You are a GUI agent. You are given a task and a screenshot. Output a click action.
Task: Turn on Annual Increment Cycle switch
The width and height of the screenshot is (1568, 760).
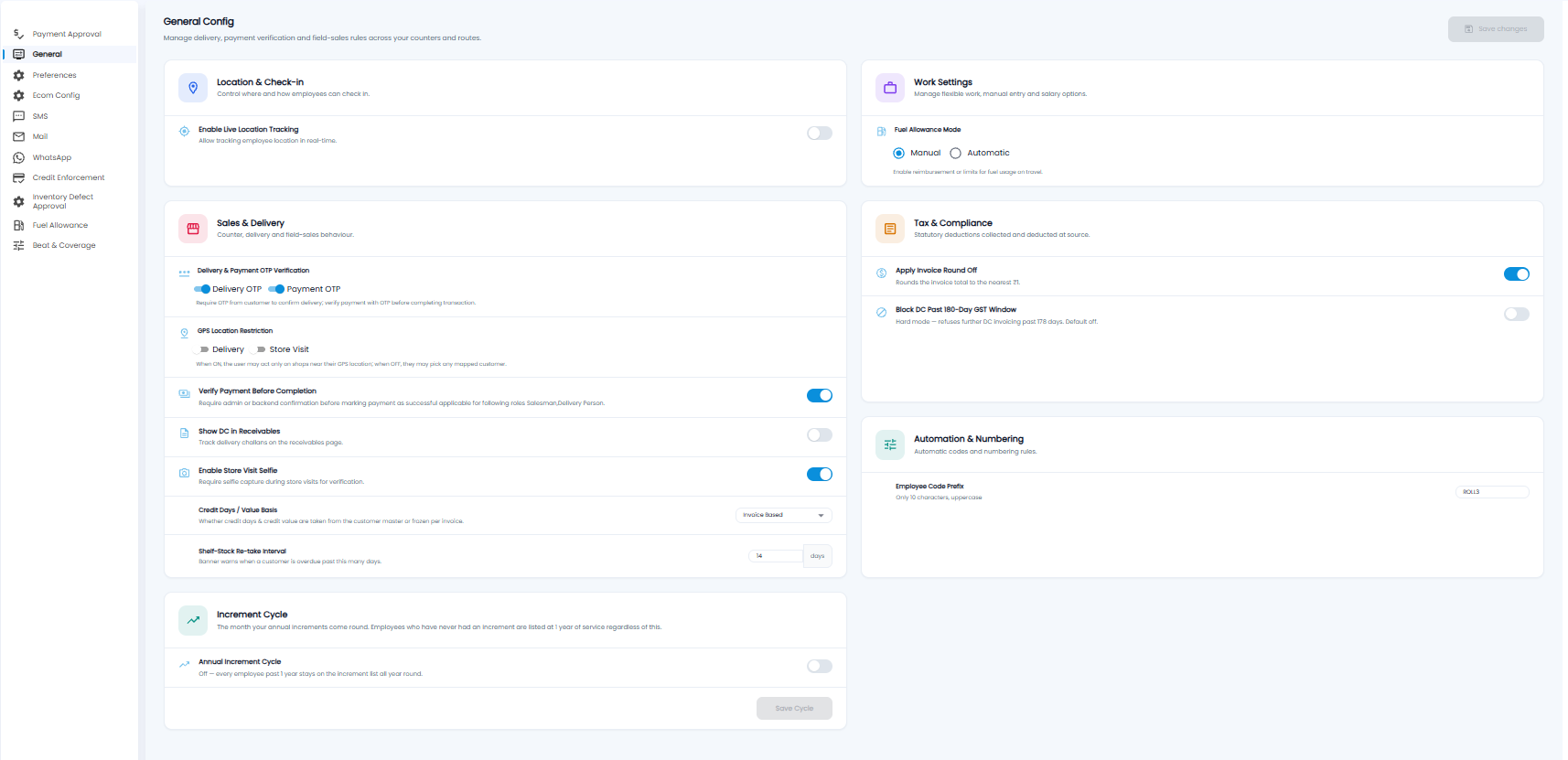coord(820,666)
